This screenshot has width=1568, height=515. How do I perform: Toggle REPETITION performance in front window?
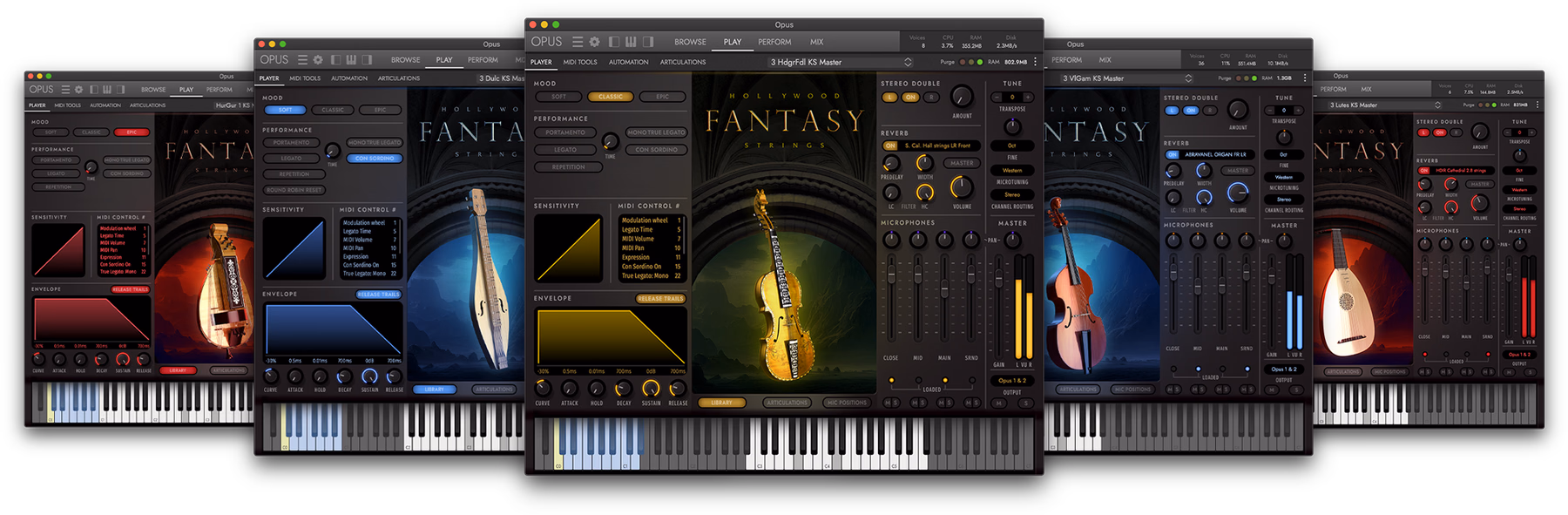click(568, 167)
